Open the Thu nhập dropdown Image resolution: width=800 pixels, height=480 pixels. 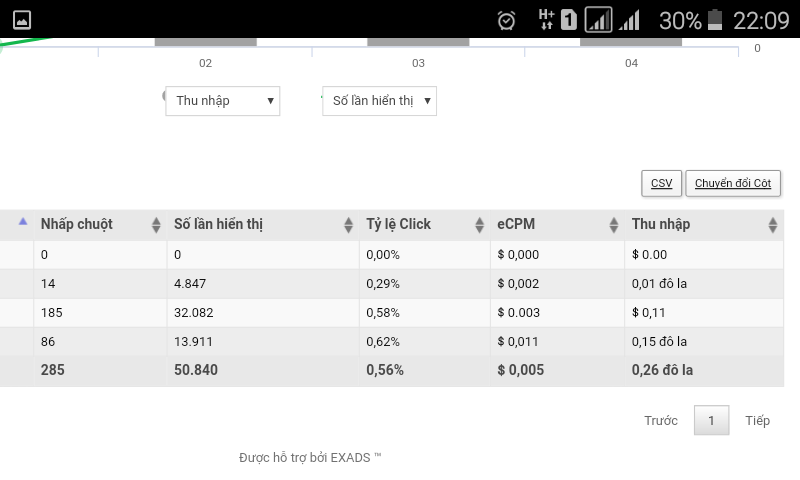point(223,101)
